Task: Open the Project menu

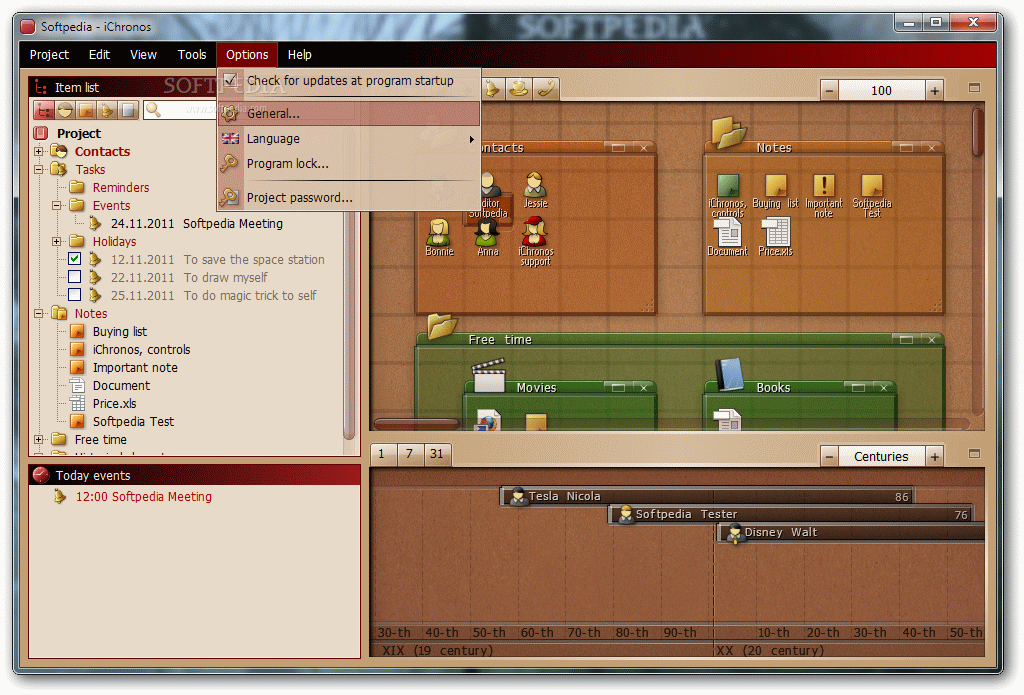Action: click(x=49, y=55)
